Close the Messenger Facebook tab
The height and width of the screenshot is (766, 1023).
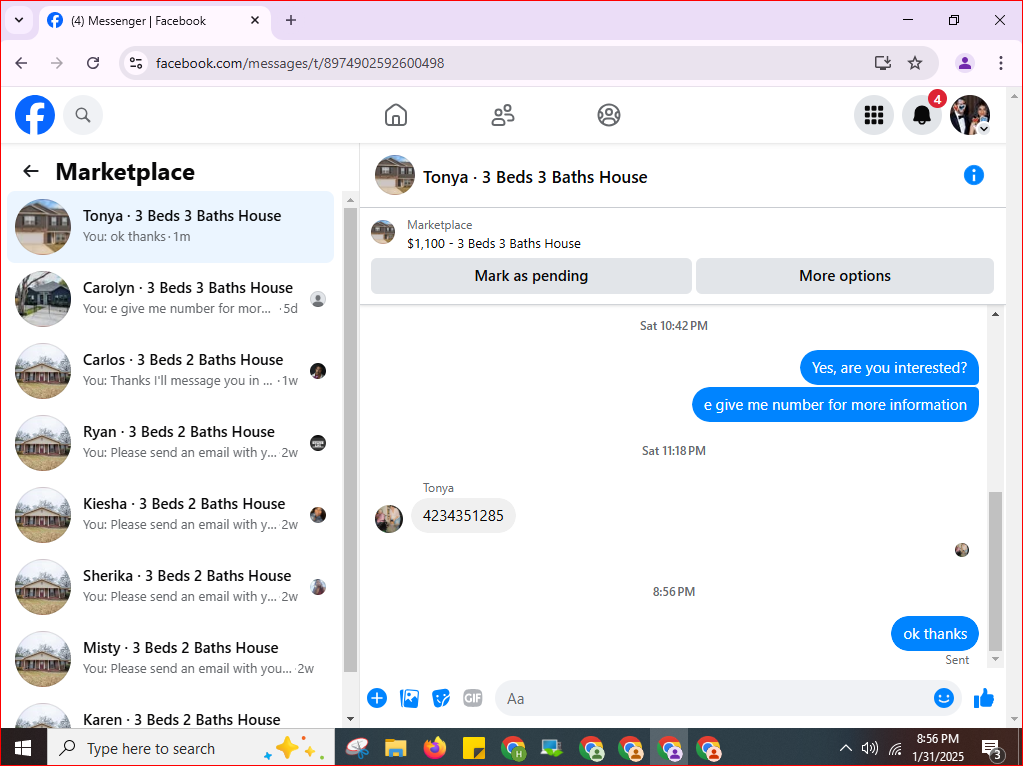(x=255, y=20)
